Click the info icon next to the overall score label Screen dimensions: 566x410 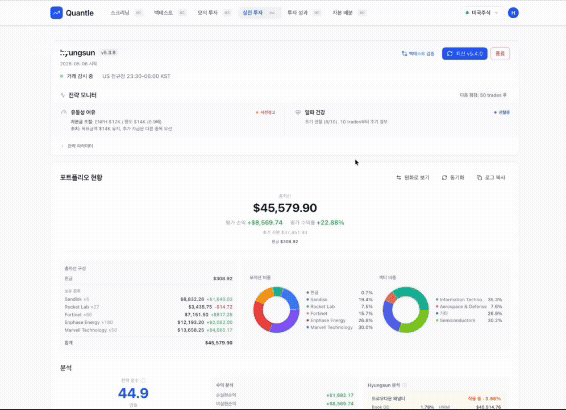tap(143, 380)
